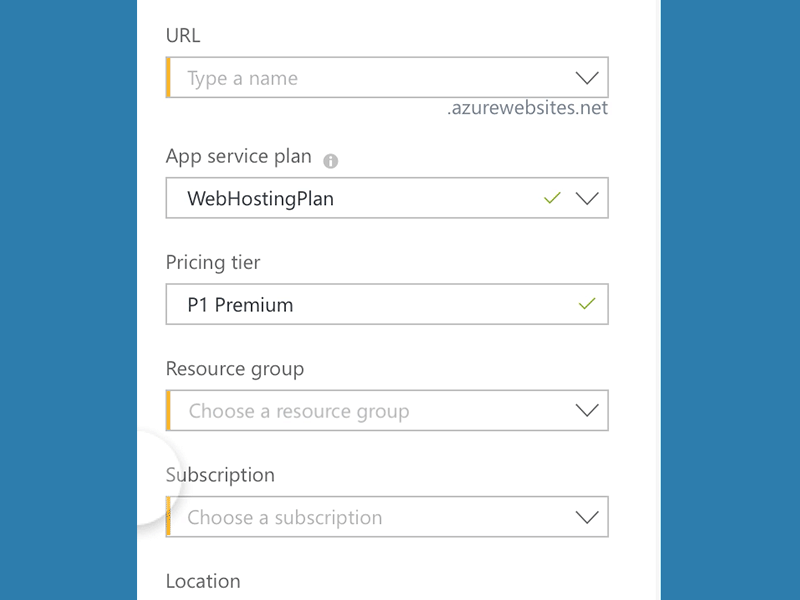Expand the URL dropdown chevron
800x600 pixels.
click(587, 78)
